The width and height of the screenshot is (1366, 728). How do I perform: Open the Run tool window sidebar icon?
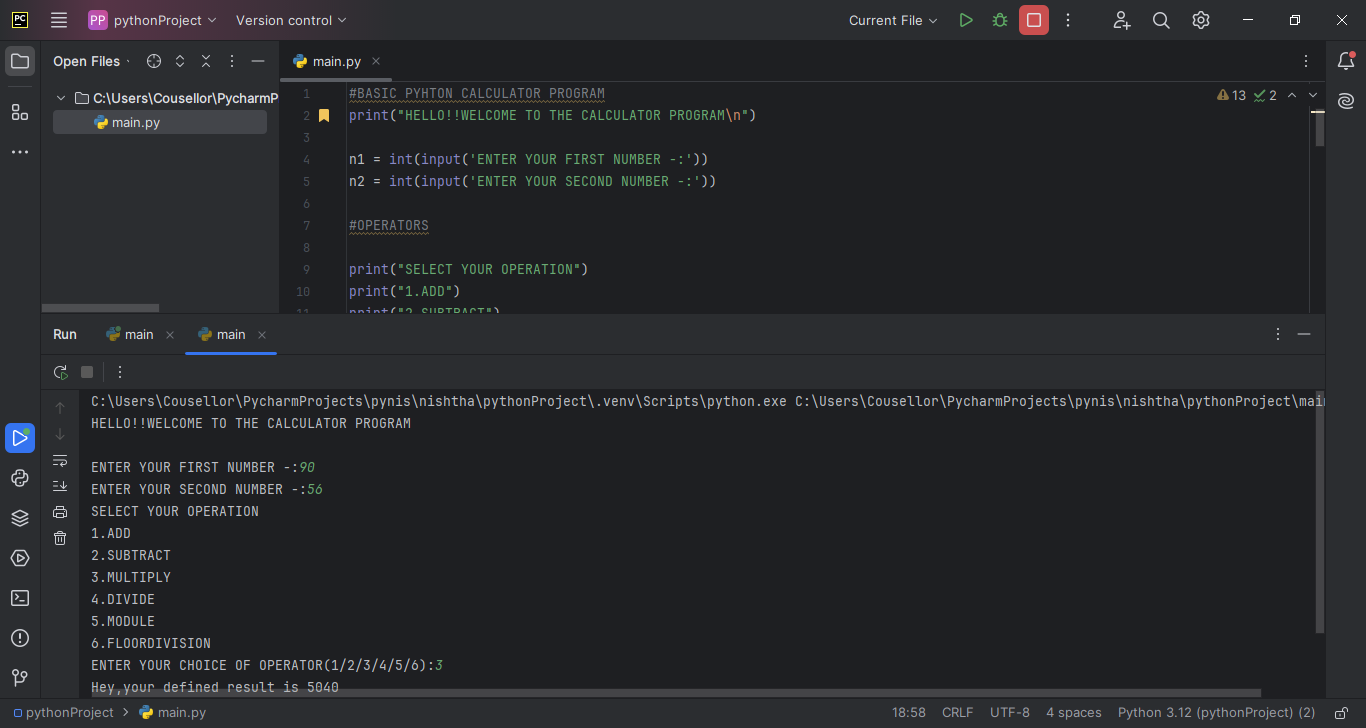coord(20,438)
